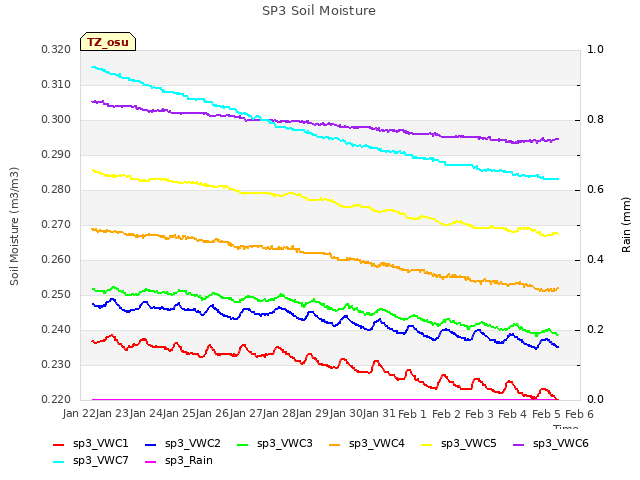Click the sp3_VWC7 legend label
This screenshot has width=640, height=480.
pyautogui.click(x=100, y=460)
